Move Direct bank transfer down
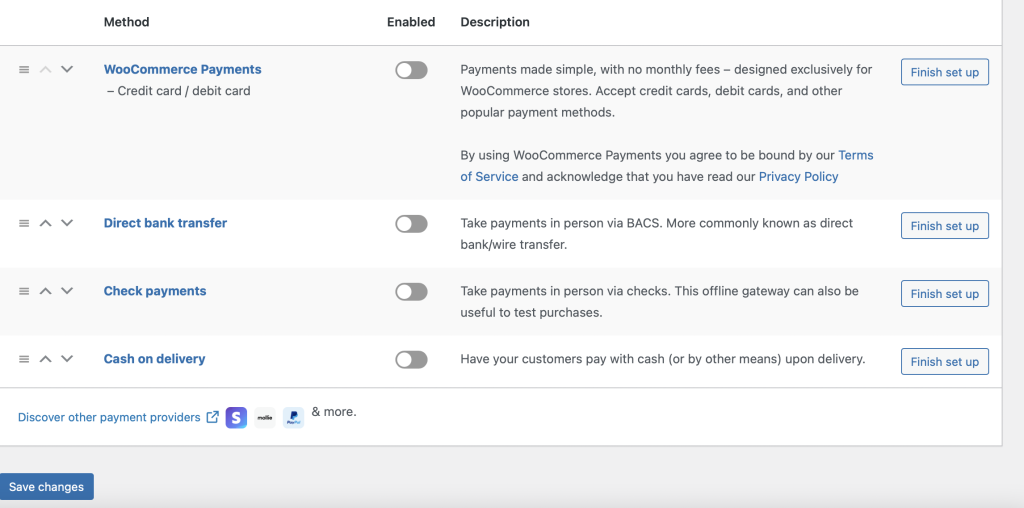The image size is (1024, 508). (x=67, y=223)
